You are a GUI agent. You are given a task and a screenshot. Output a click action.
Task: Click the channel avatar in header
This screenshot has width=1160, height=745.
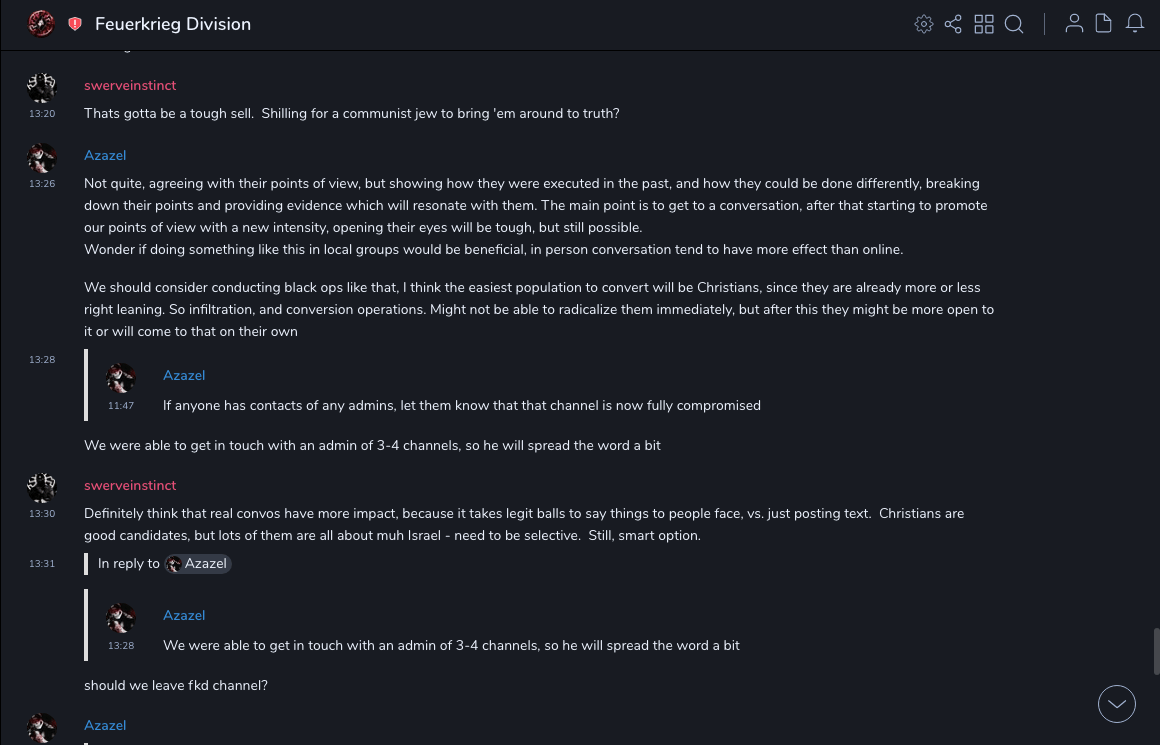point(41,24)
